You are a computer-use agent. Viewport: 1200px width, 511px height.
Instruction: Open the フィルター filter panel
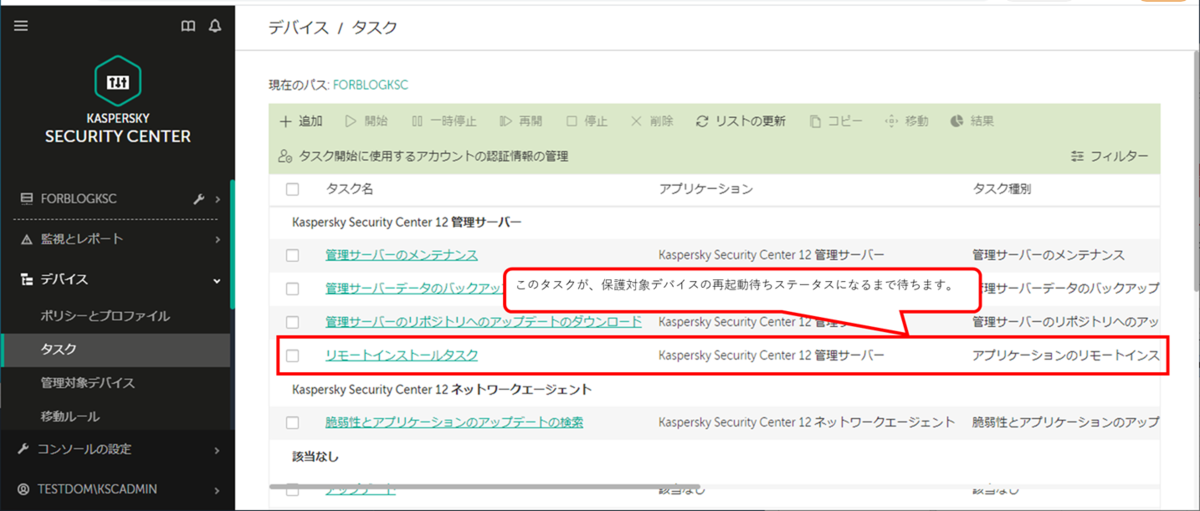coord(1109,157)
